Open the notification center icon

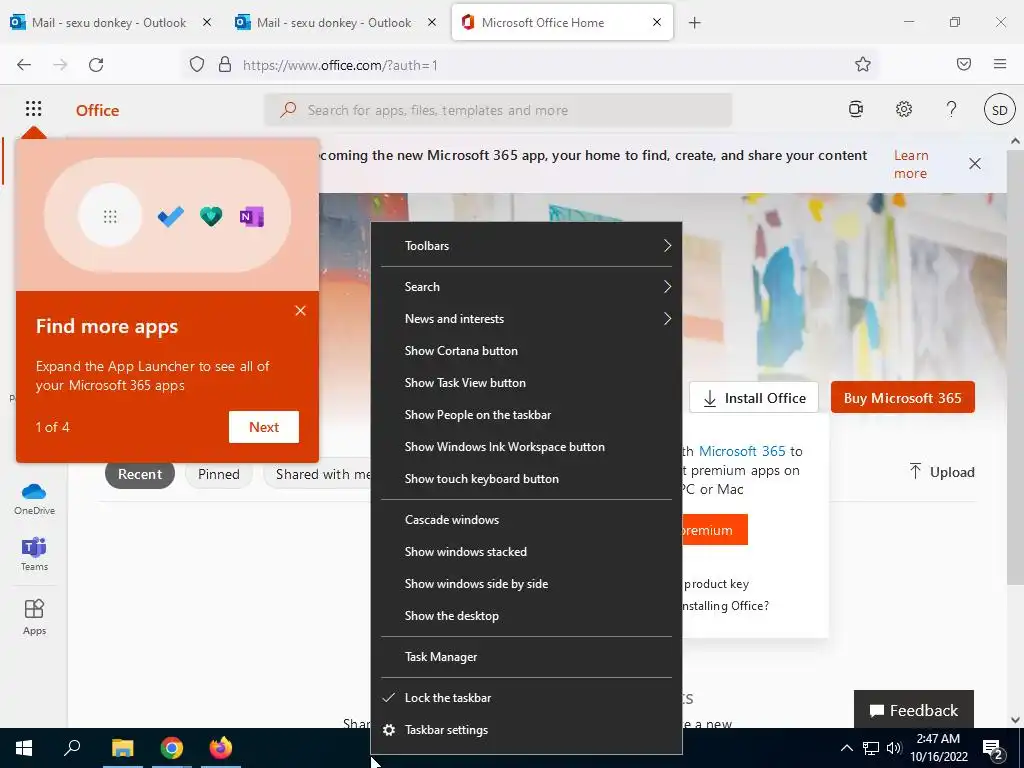coord(993,748)
